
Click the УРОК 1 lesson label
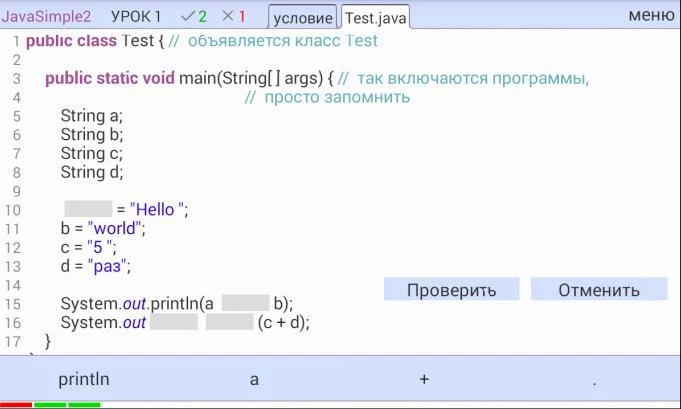click(136, 16)
